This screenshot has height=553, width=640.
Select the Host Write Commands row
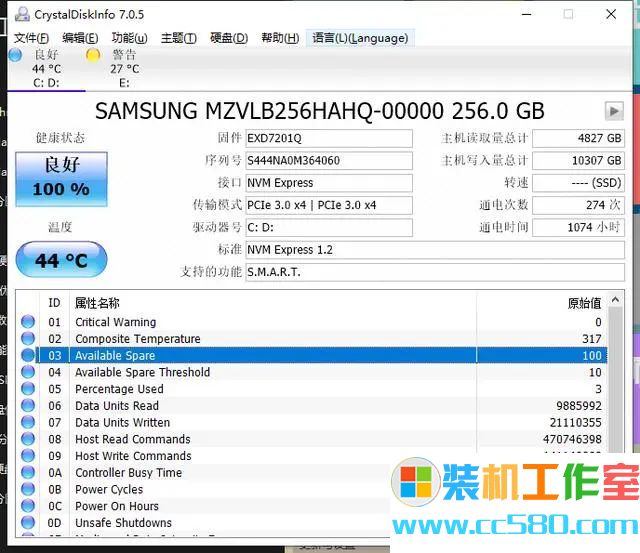click(x=312, y=456)
